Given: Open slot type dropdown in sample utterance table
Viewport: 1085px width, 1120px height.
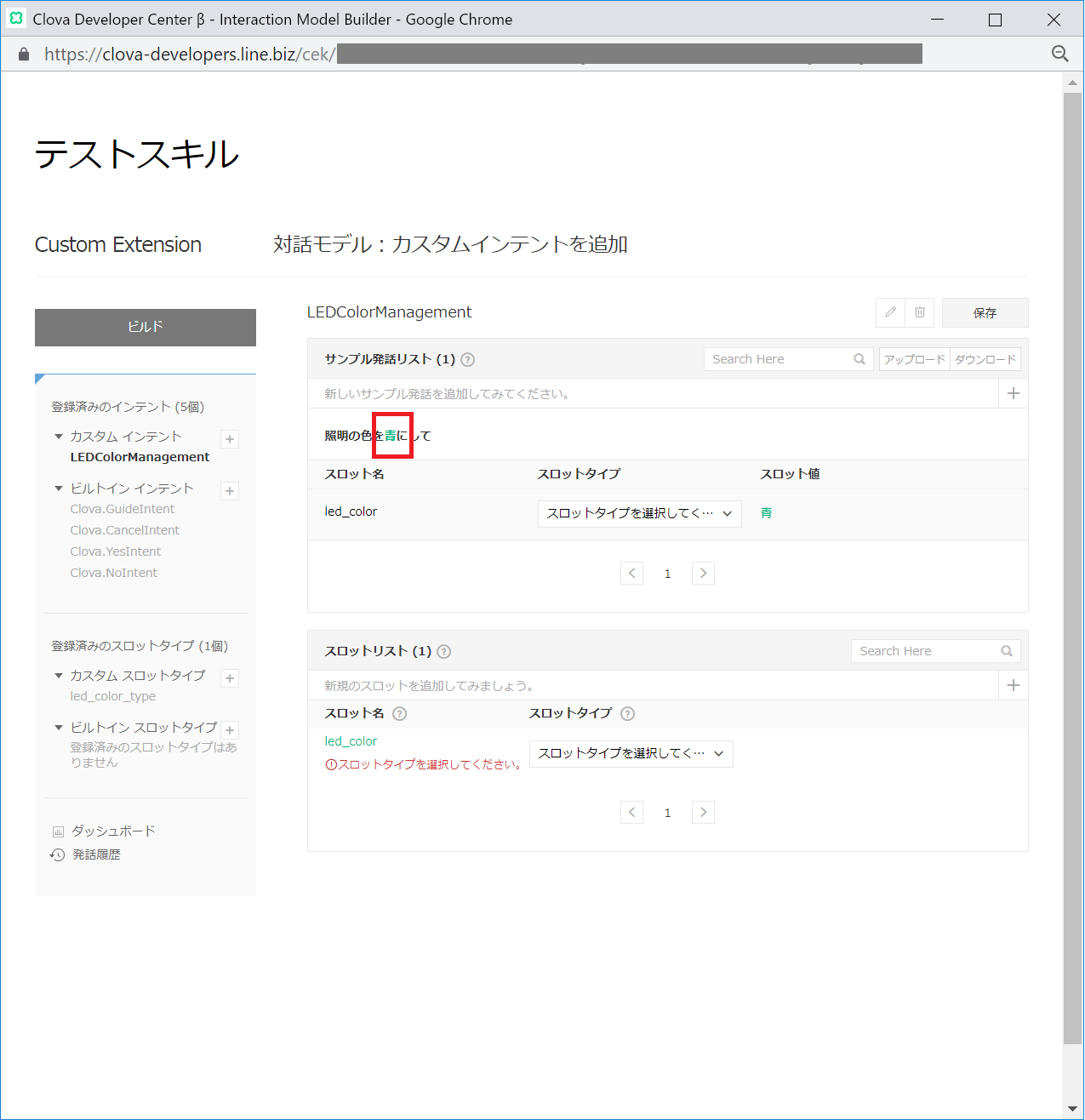Looking at the screenshot, I should click(639, 513).
